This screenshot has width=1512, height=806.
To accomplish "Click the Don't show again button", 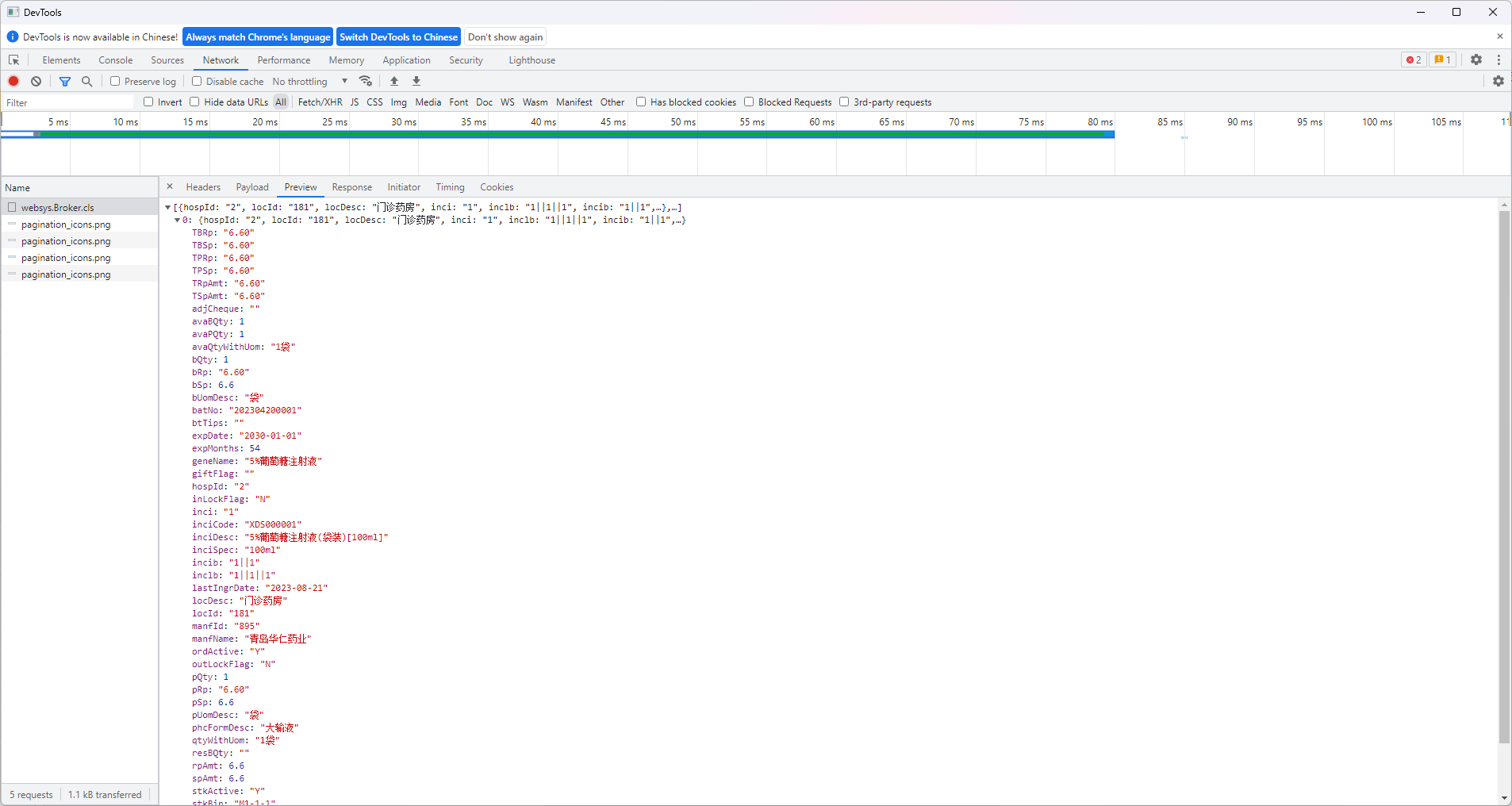I will point(505,37).
